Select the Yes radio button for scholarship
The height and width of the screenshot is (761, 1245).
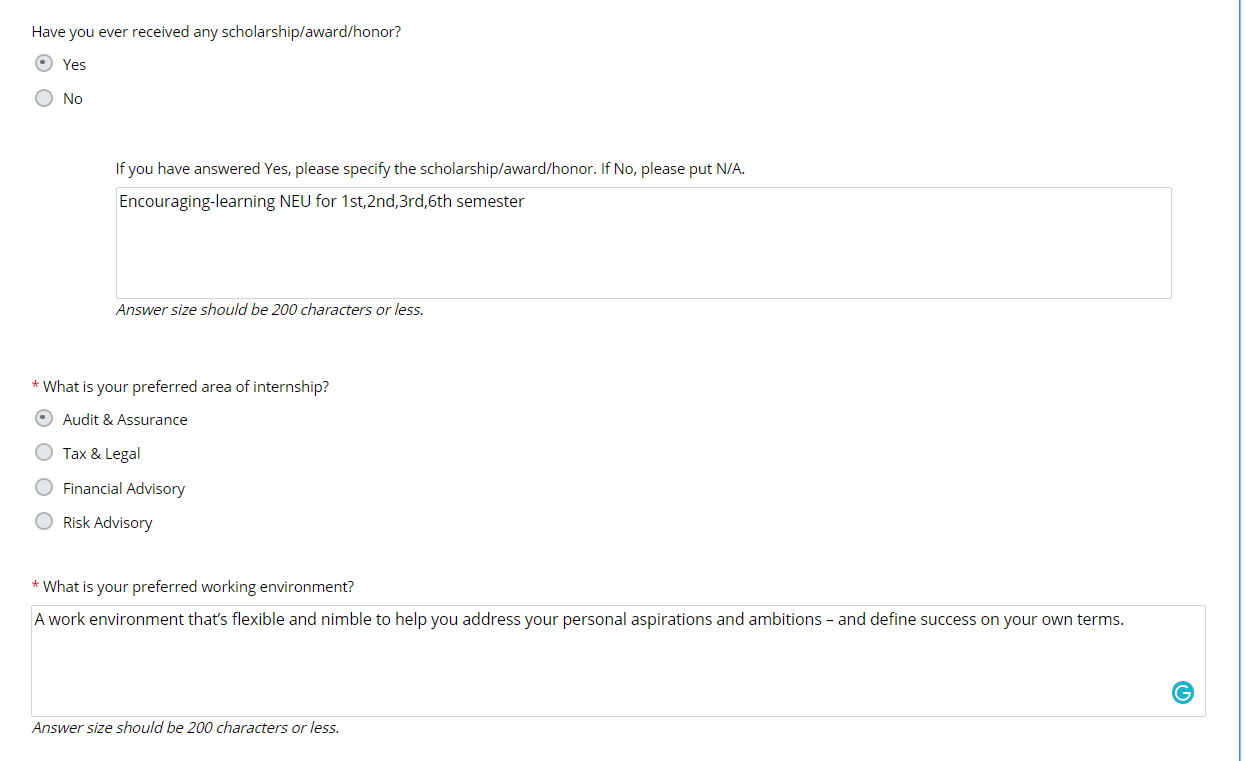(44, 63)
